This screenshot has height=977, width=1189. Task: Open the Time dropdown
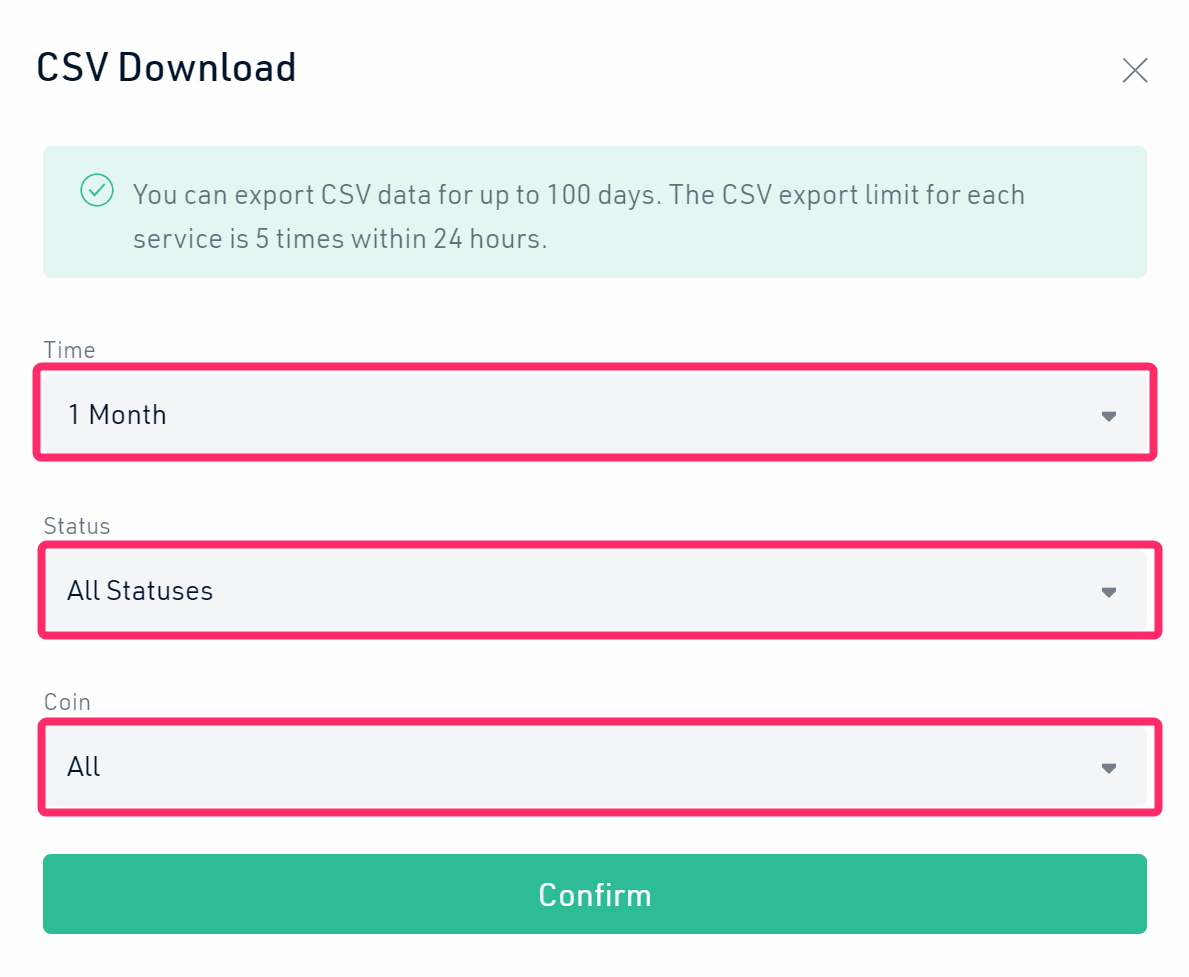594,414
